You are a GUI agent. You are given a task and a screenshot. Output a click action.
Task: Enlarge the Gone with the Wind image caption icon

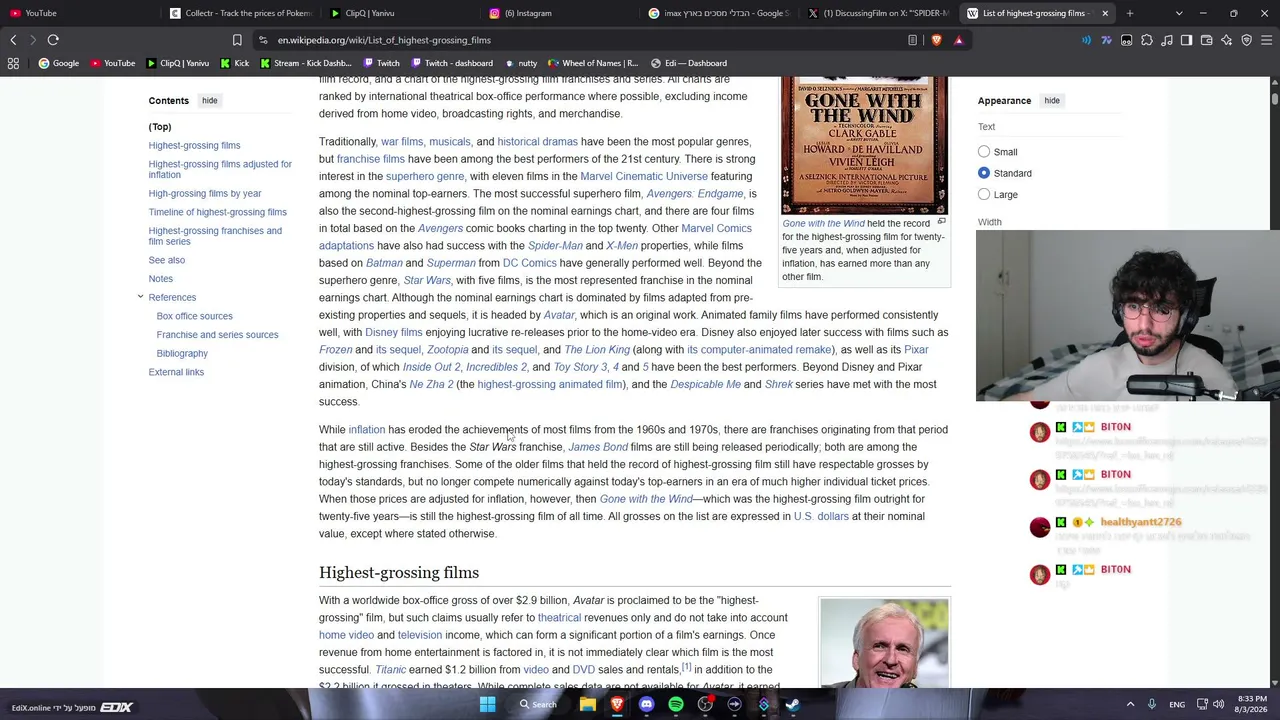941,222
